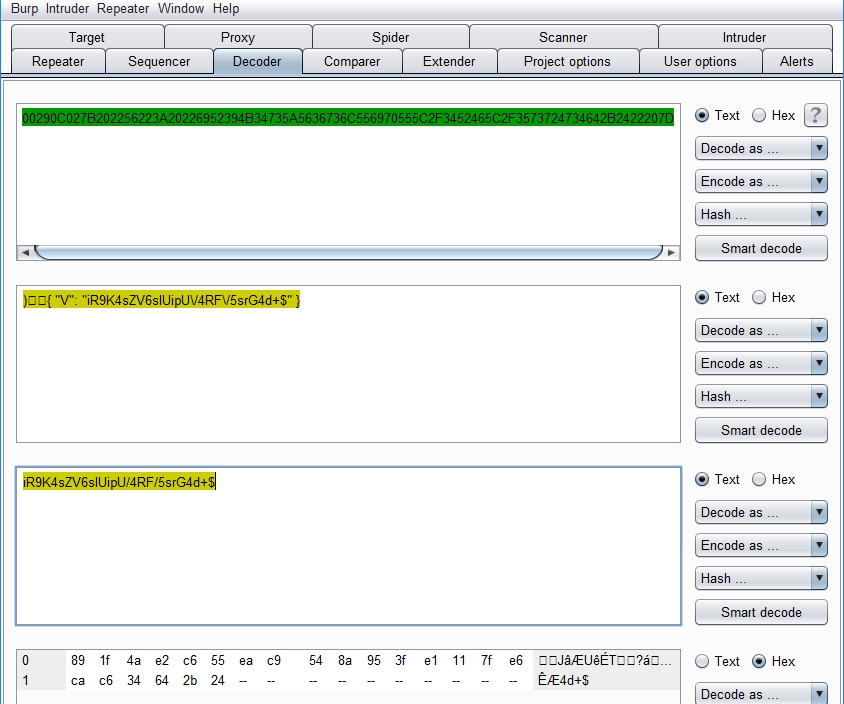Select hex cell 1f in row 0

pyautogui.click(x=104, y=660)
